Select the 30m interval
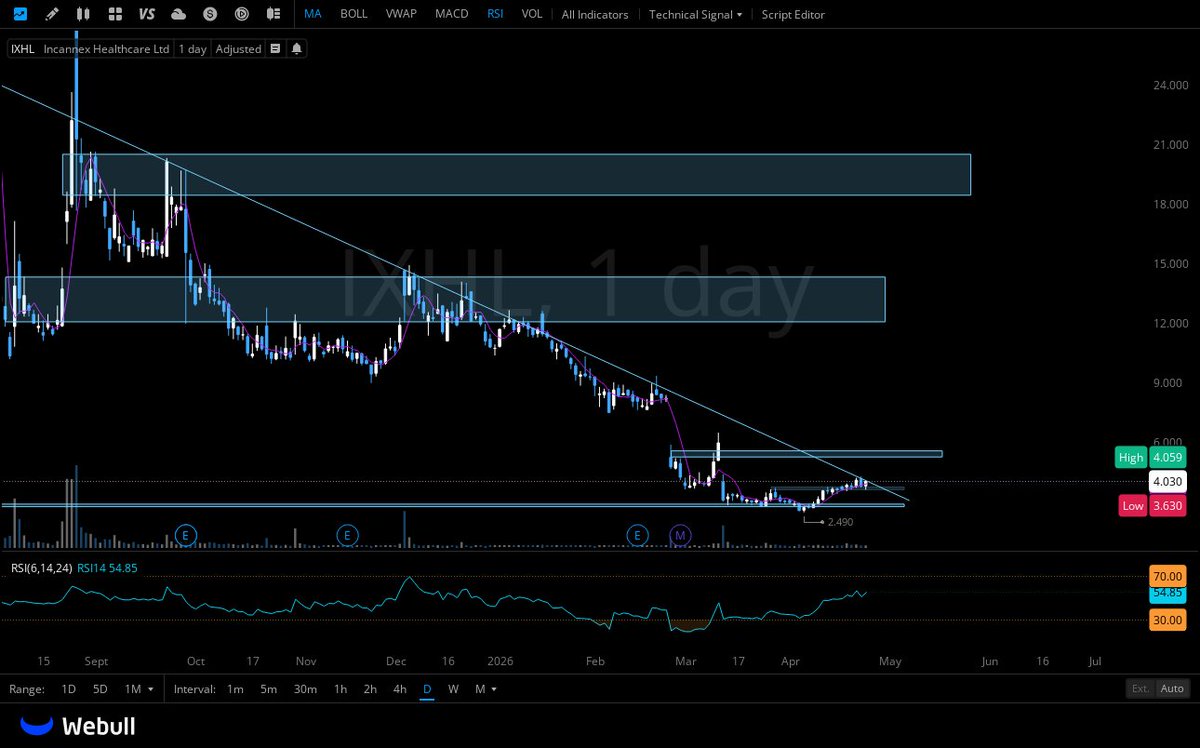Screen dimensions: 1200x748 pos(305,689)
